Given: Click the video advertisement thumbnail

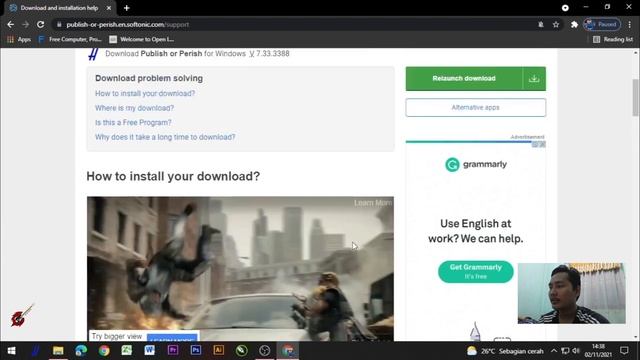Looking at the screenshot, I should point(240,269).
